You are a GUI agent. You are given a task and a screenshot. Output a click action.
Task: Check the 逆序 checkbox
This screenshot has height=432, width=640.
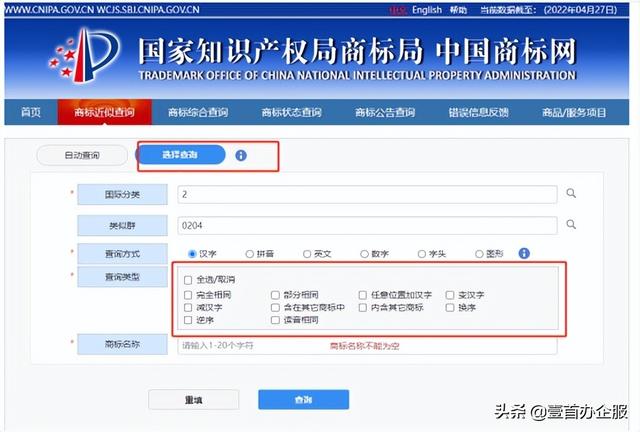coord(188,320)
